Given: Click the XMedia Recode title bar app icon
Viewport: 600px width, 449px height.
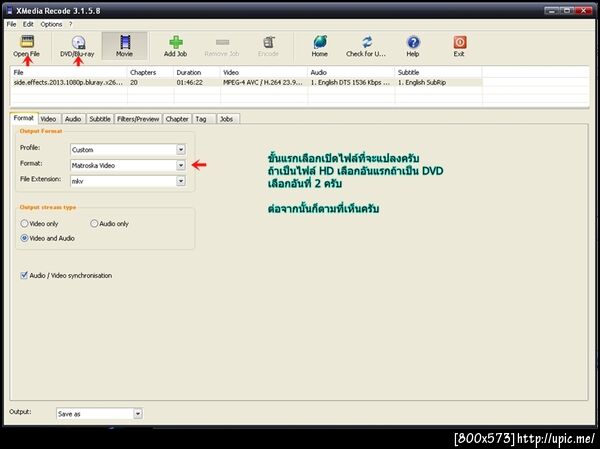Looking at the screenshot, I should [x=10, y=11].
